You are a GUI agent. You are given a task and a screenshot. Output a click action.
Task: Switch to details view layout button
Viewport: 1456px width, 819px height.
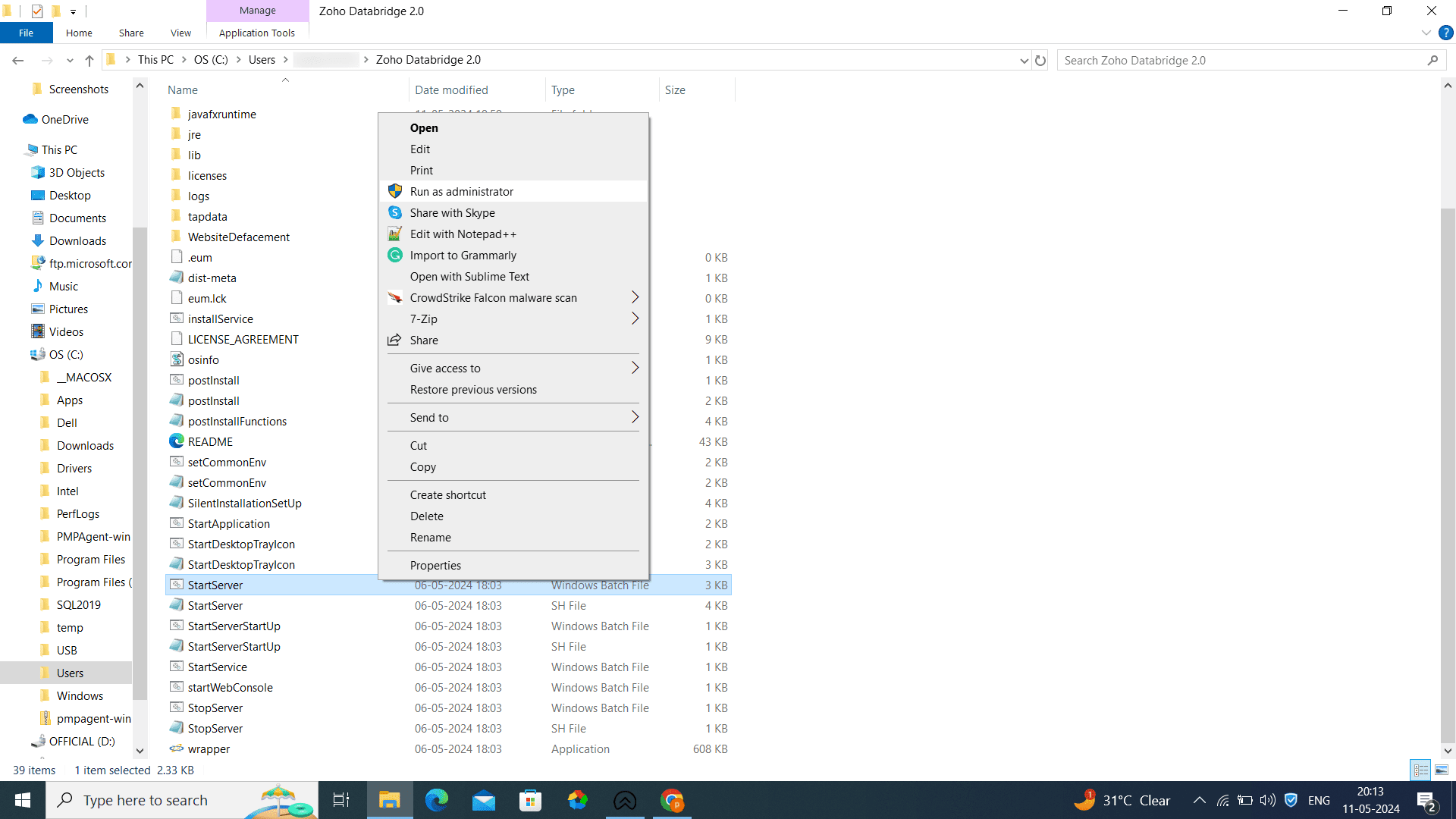[1420, 770]
